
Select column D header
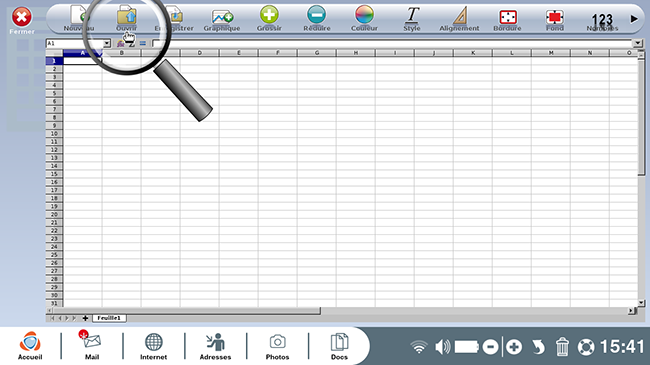click(200, 53)
